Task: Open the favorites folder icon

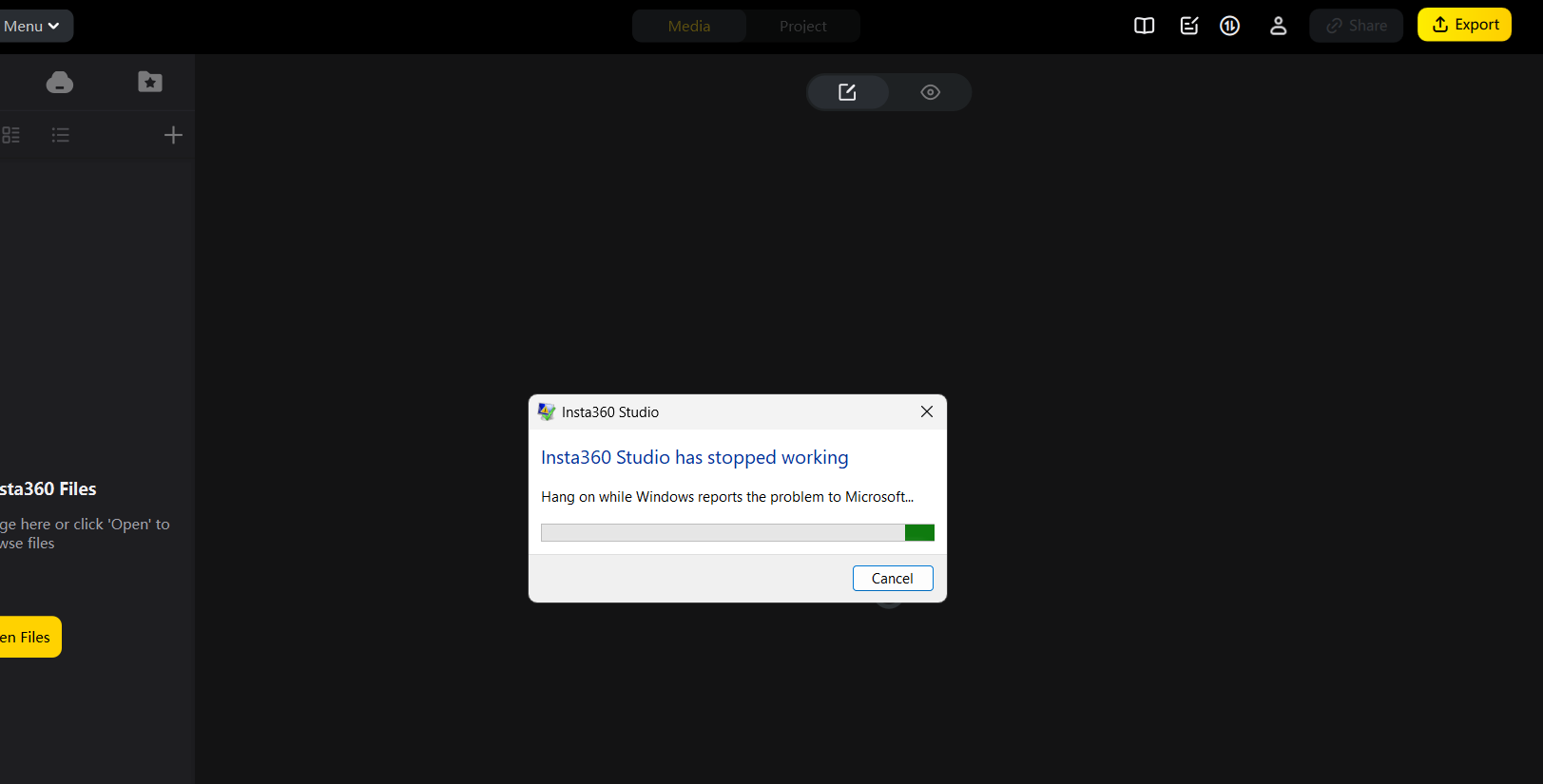Action: coord(150,82)
